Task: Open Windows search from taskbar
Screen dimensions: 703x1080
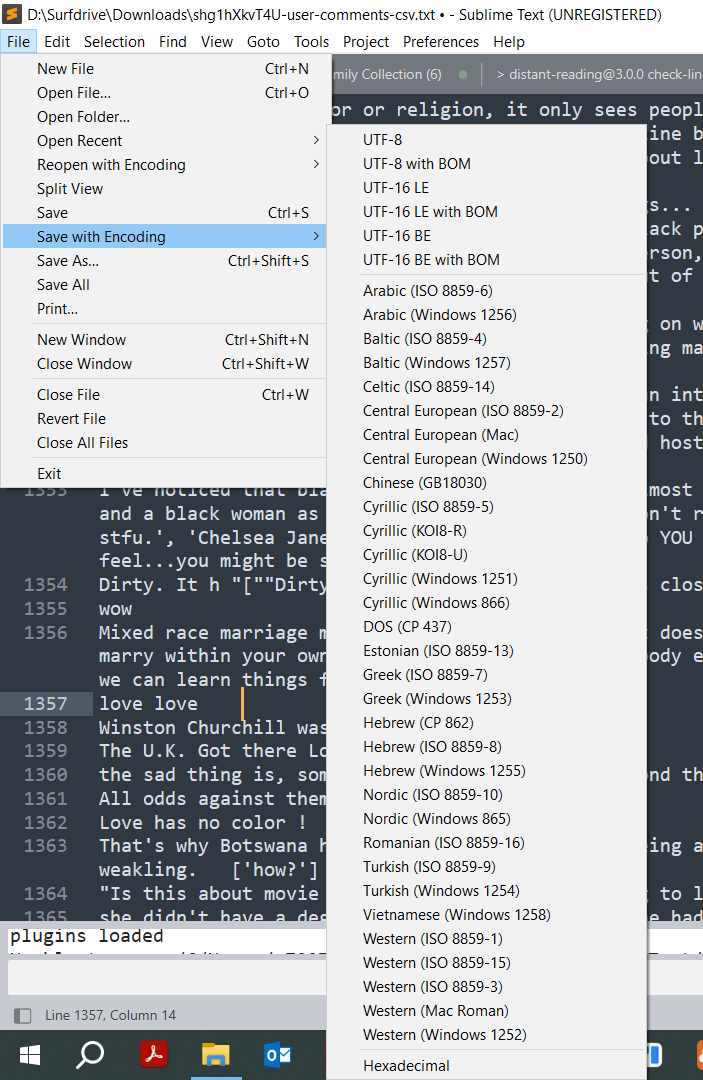Action: pos(90,1055)
